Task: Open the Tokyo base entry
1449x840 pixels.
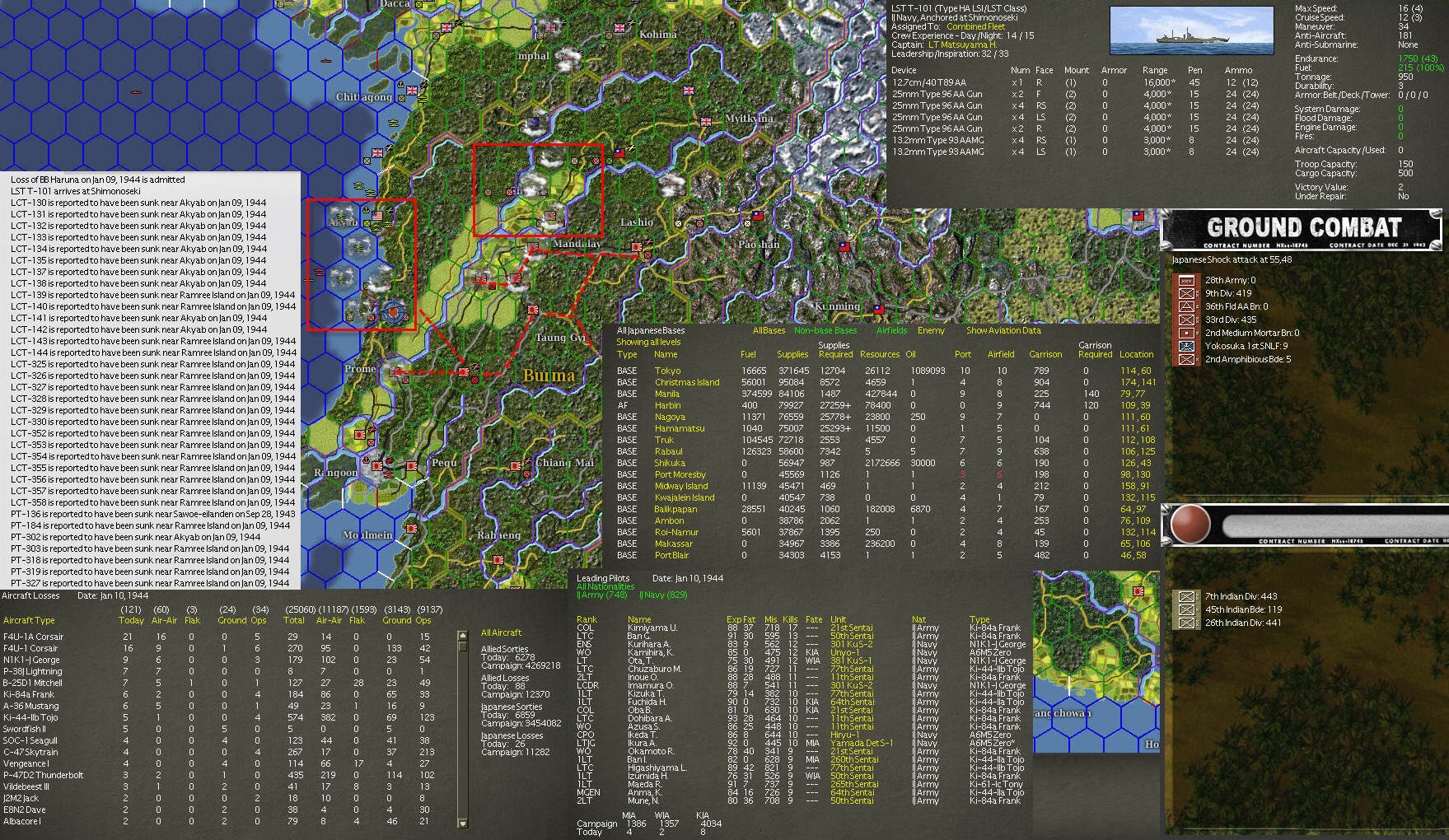Action: click(667, 371)
